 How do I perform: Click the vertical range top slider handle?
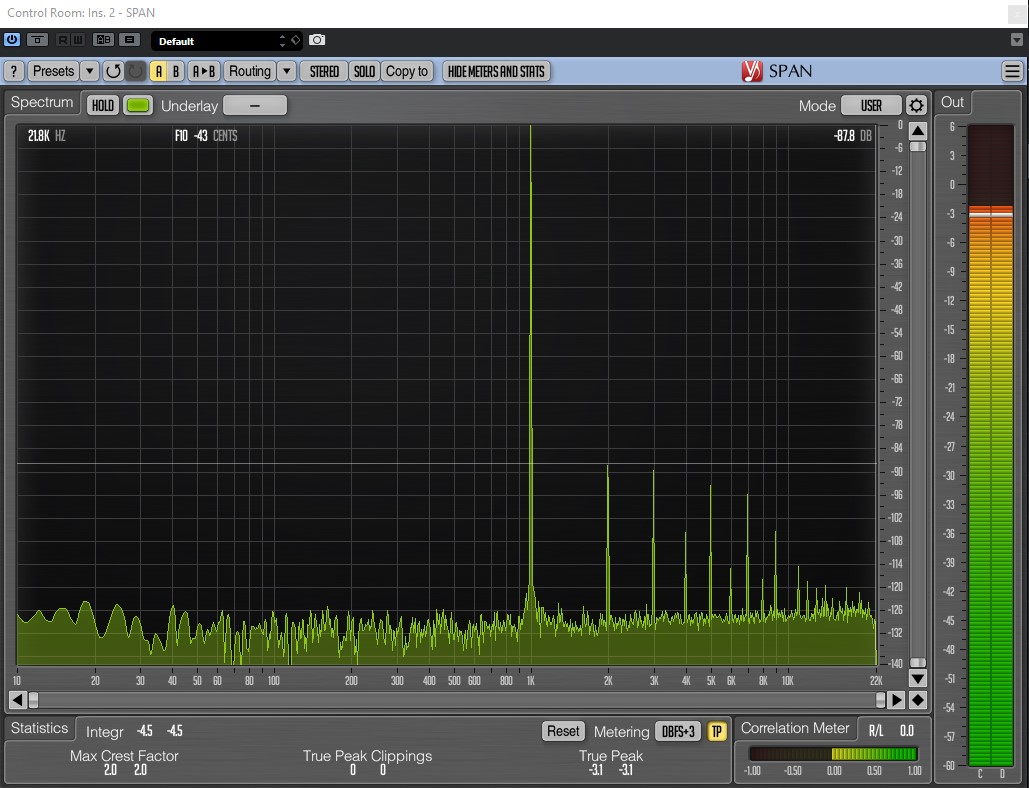coord(917,146)
